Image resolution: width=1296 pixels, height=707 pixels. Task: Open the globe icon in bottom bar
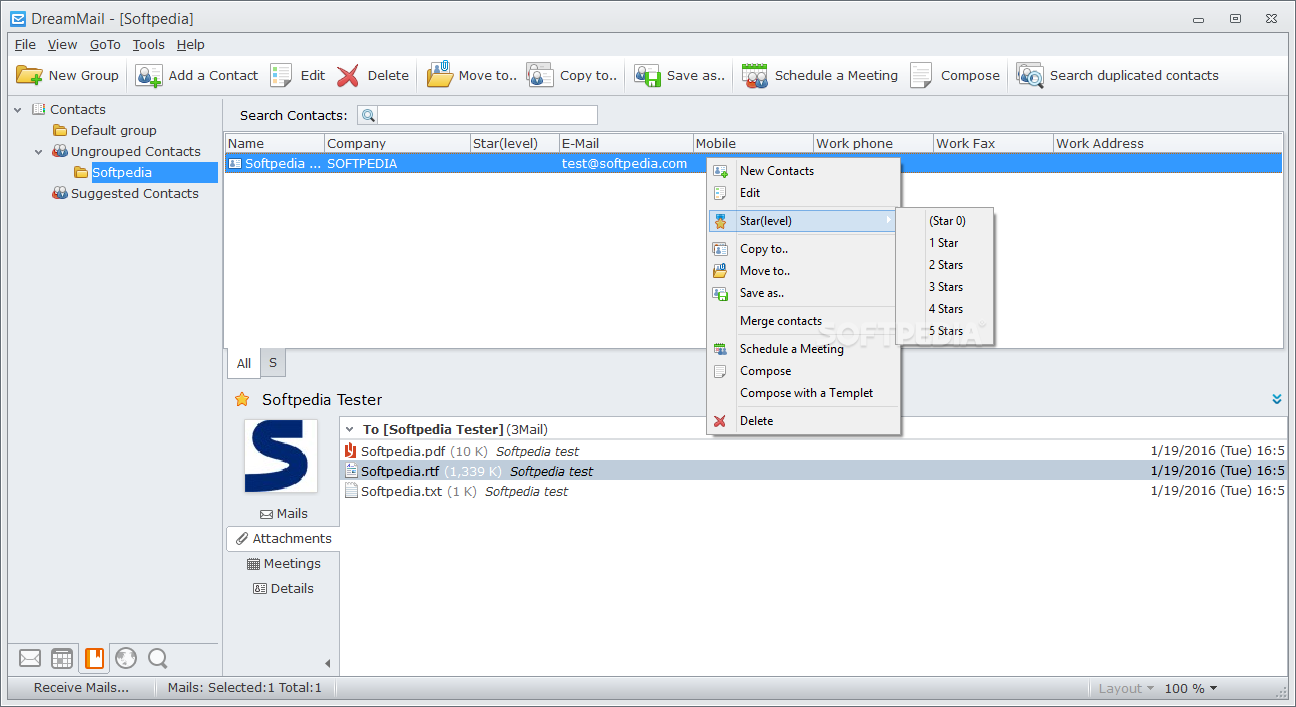coord(125,658)
